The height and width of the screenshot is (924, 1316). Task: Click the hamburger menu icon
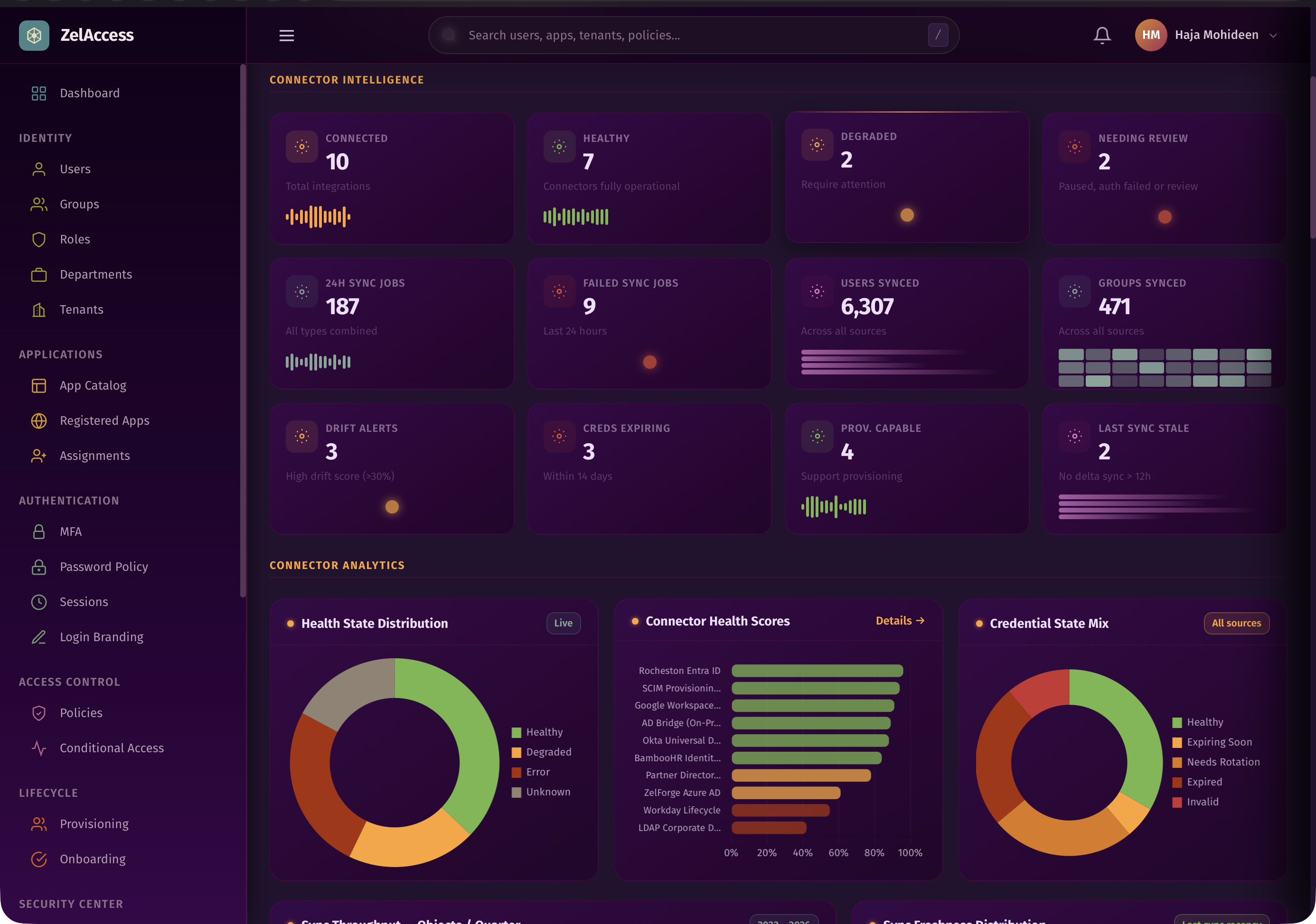287,36
